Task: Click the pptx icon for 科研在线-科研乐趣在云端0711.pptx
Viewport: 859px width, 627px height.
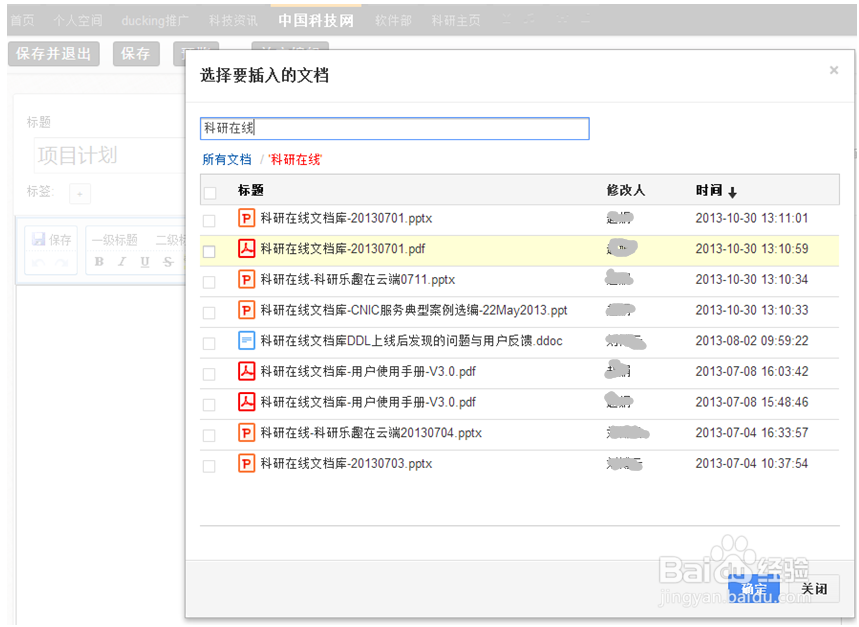Action: [x=246, y=280]
